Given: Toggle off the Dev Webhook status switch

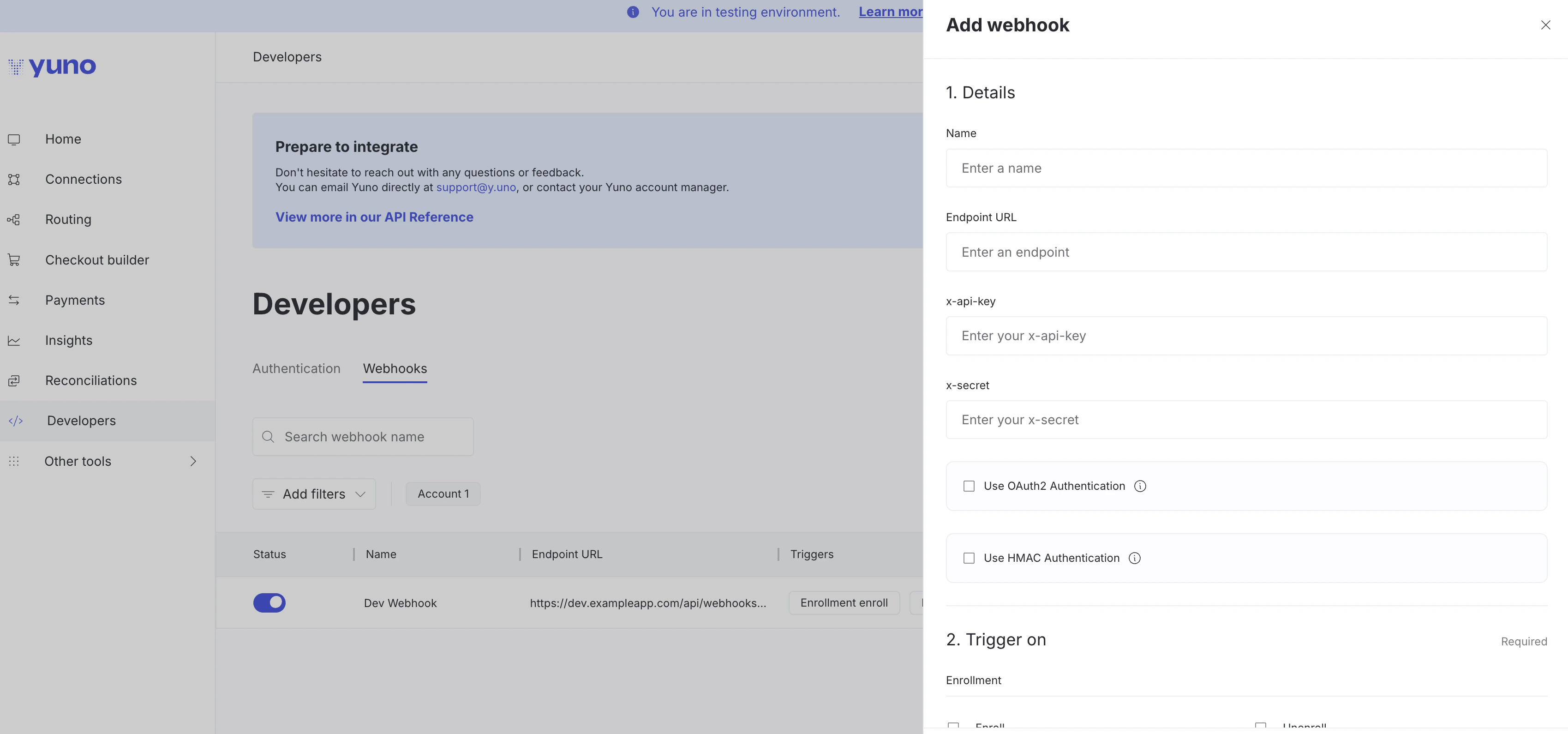Looking at the screenshot, I should (x=269, y=603).
